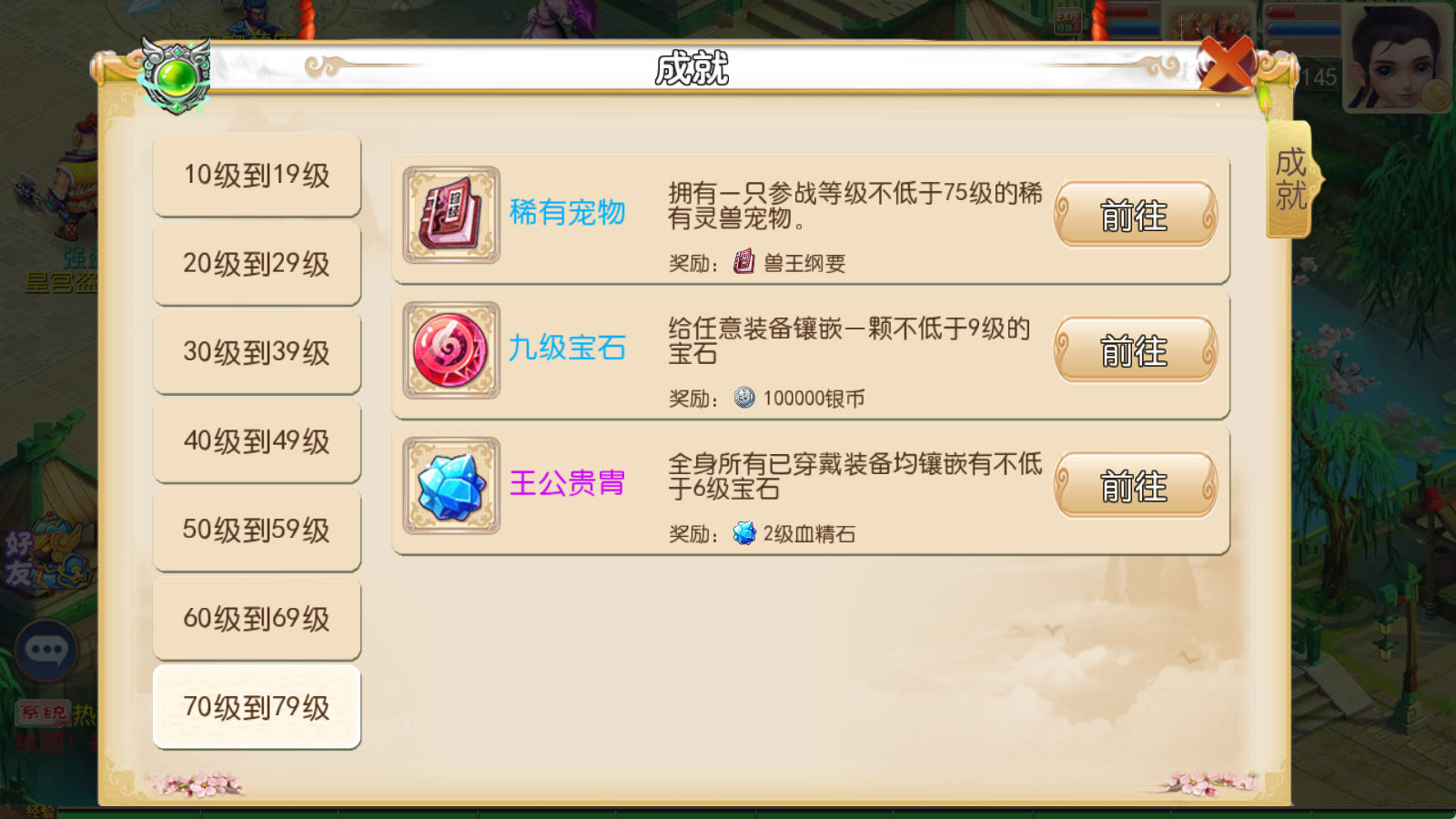1456x819 pixels.
Task: Click 前往 for the 九级宝石 achievement
Action: (1135, 350)
